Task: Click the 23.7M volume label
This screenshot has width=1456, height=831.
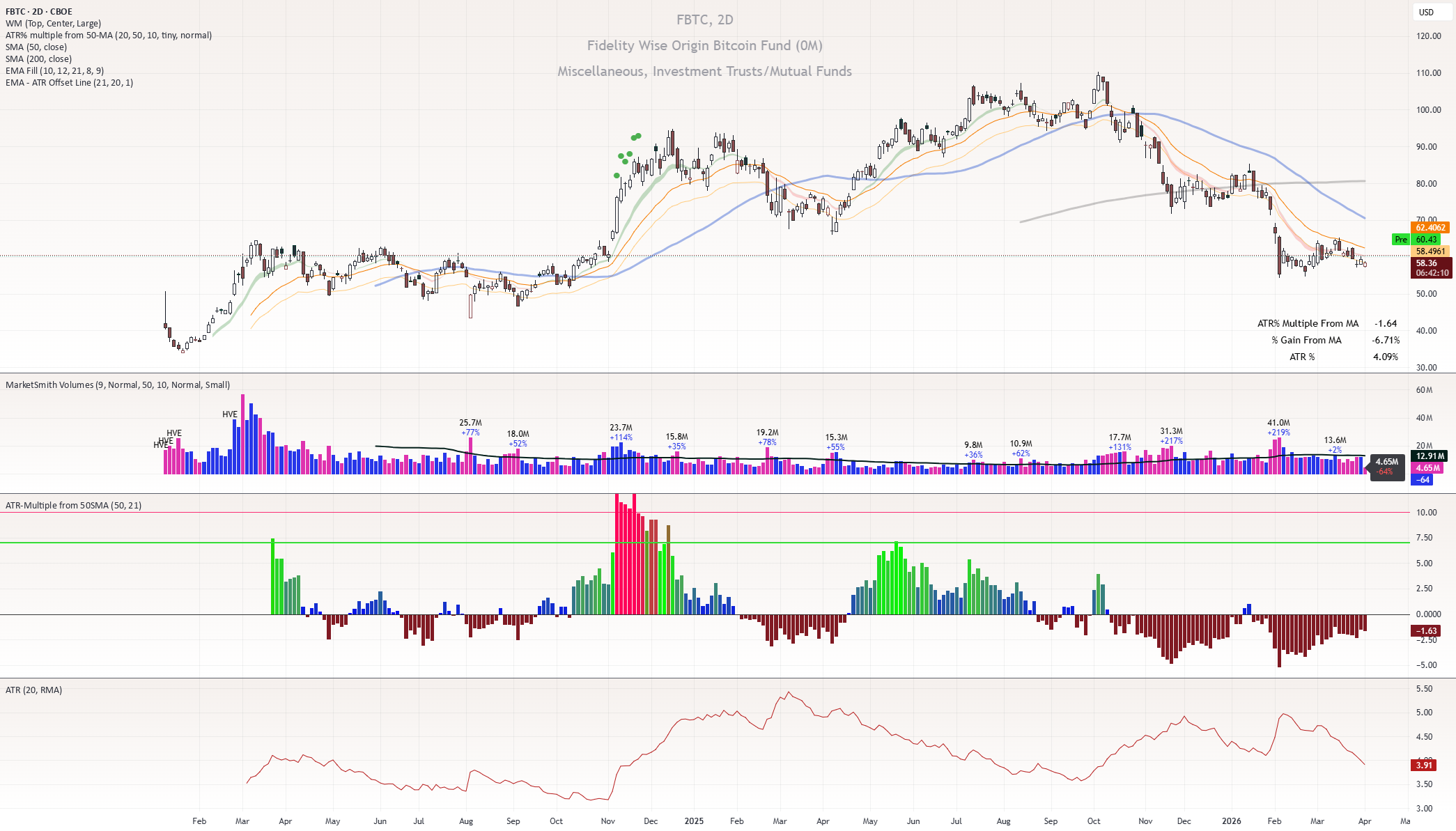Action: coord(621,428)
